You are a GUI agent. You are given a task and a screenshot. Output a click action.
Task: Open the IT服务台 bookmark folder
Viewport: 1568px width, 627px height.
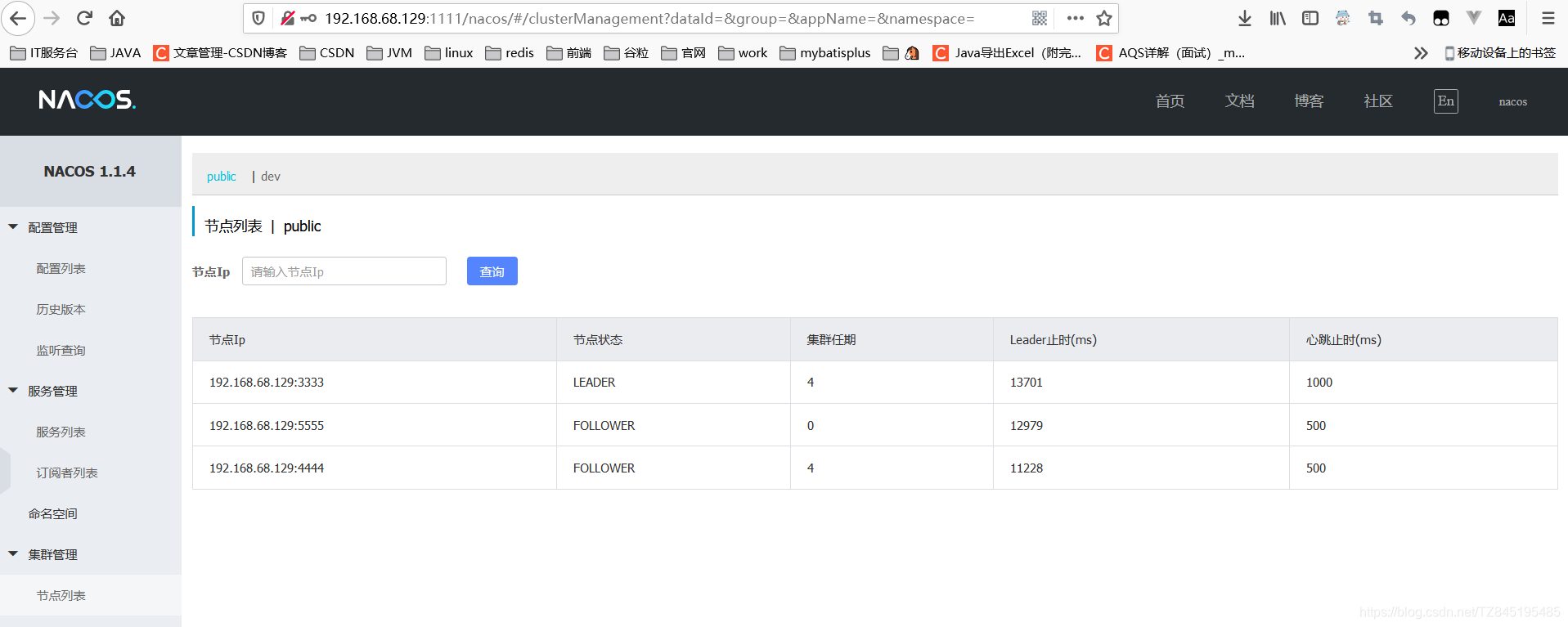[44, 53]
